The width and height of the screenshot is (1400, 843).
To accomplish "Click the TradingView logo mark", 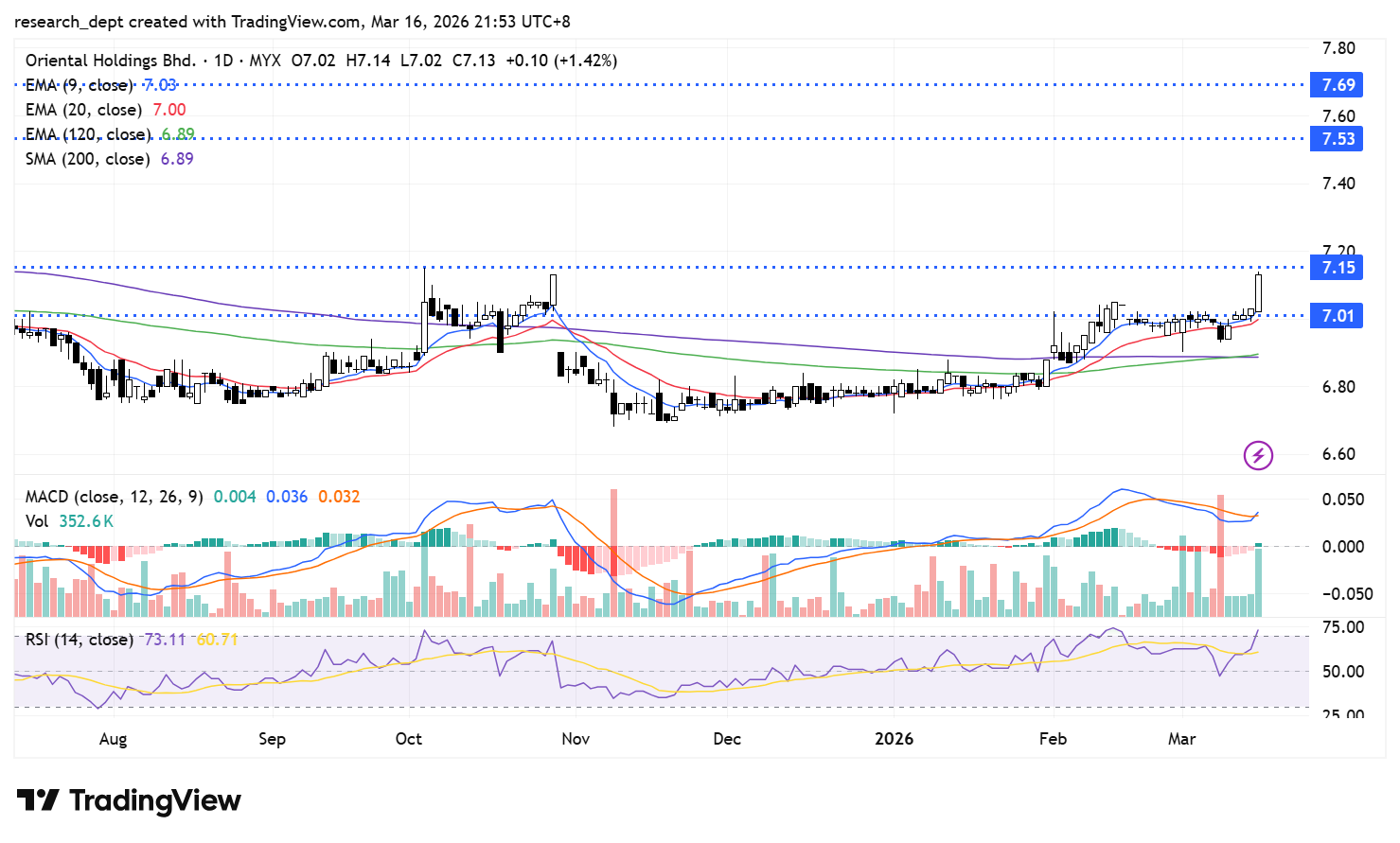I will 38,800.
